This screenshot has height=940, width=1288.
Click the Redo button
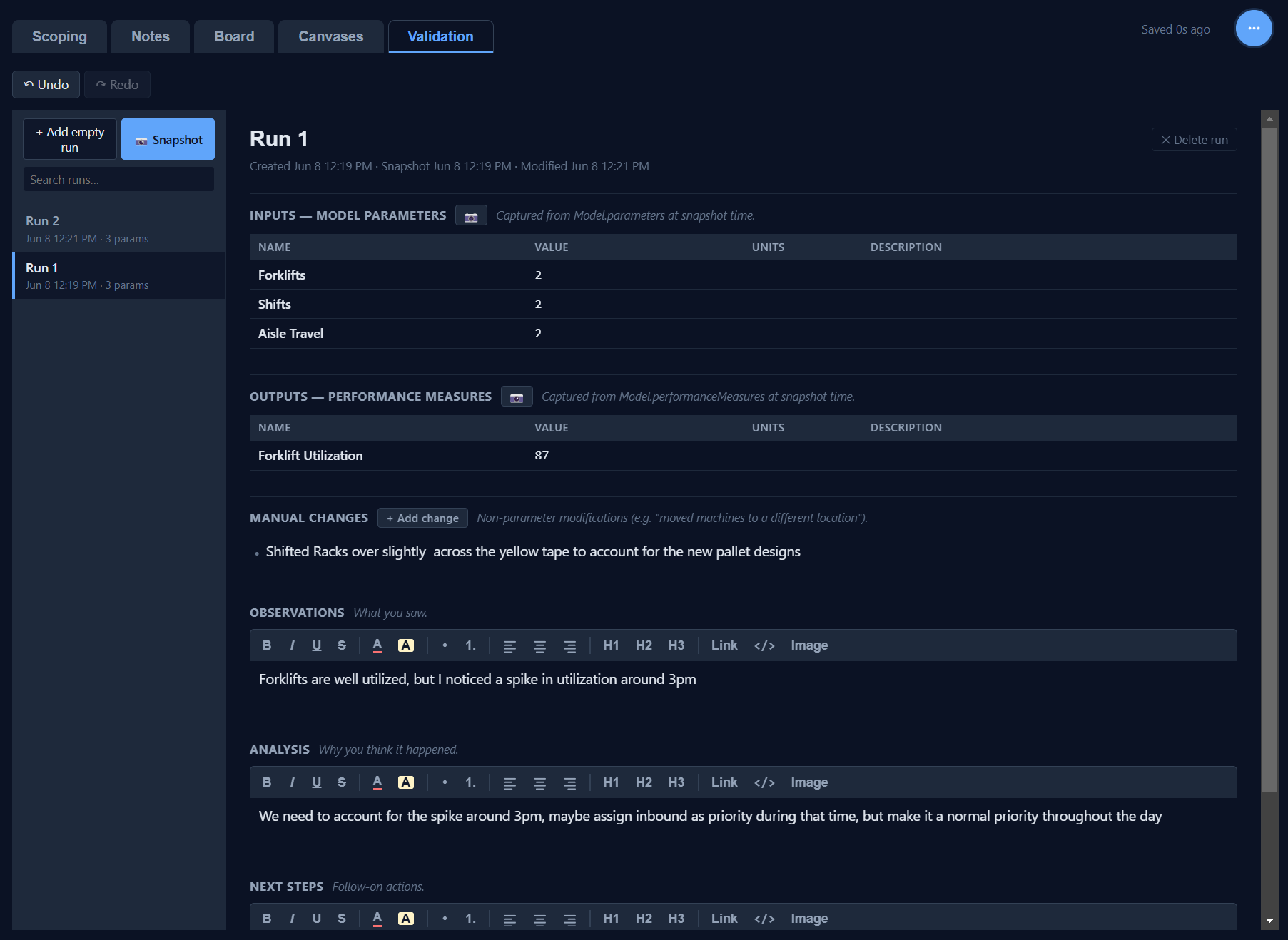pos(117,84)
